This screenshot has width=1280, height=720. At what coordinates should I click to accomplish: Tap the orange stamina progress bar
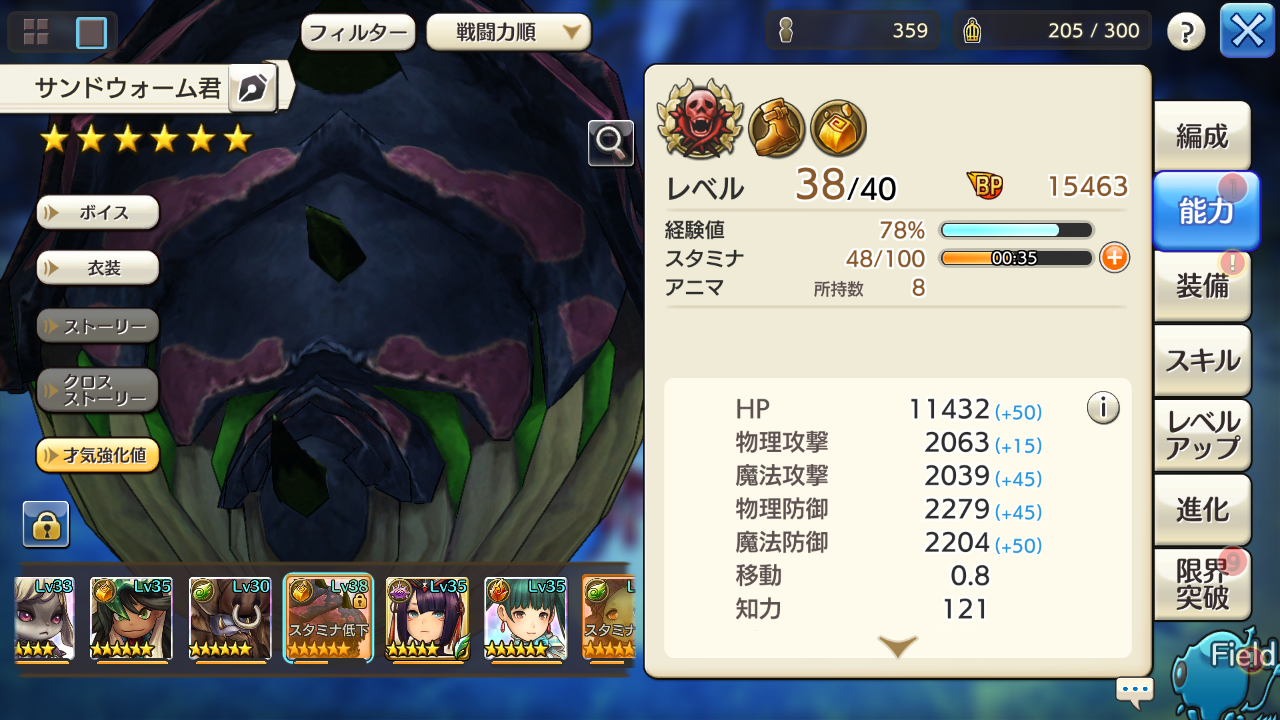(1016, 258)
